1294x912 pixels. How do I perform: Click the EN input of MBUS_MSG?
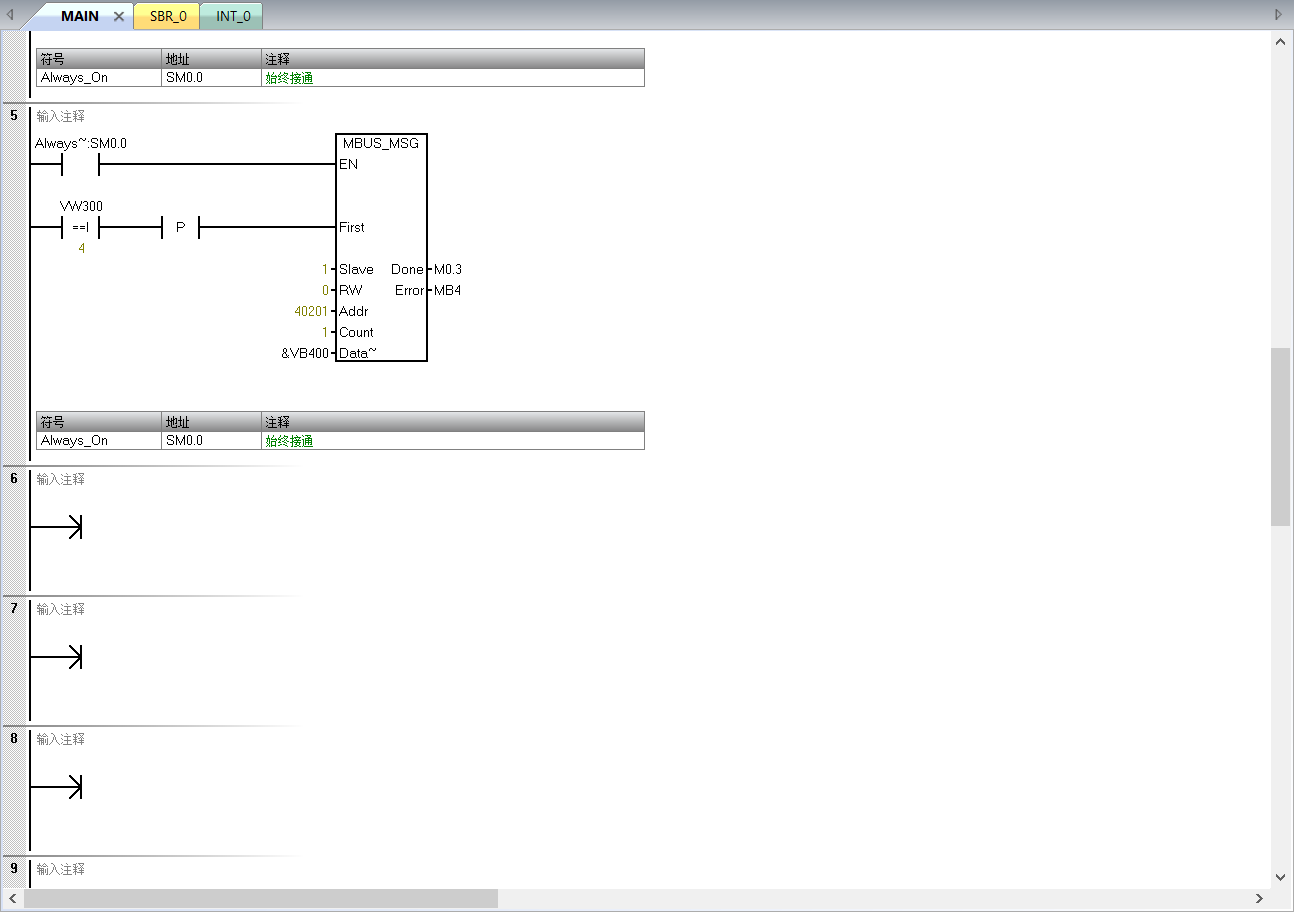[348, 164]
